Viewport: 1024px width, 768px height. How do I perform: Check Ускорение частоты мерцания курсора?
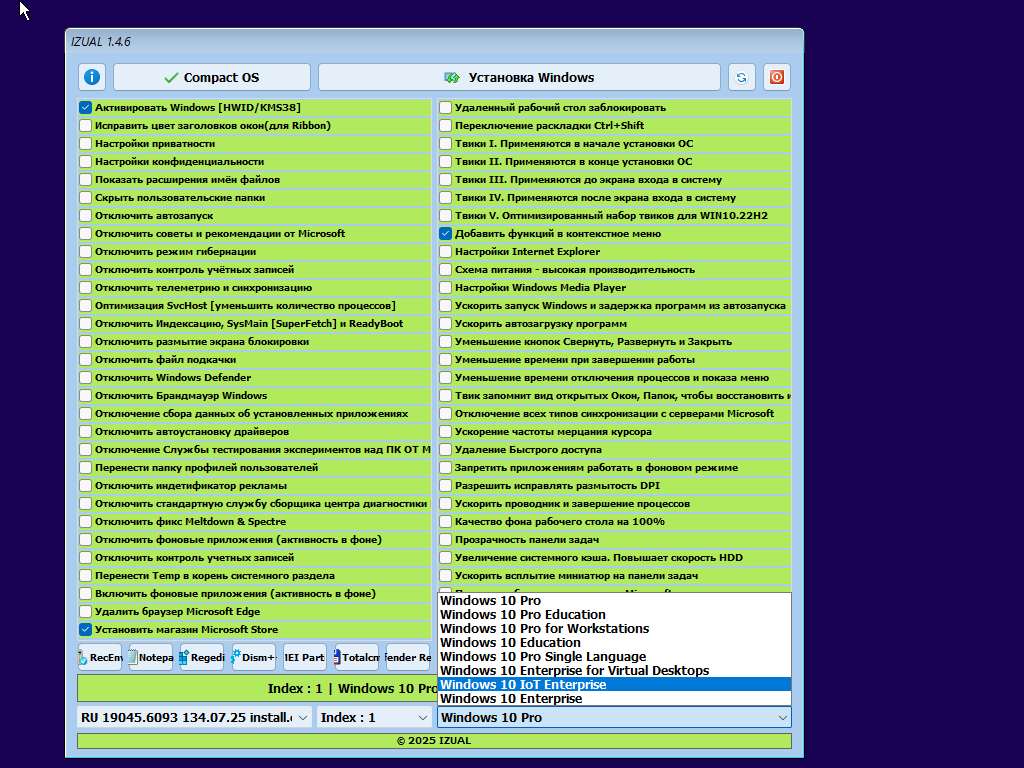pyautogui.click(x=445, y=431)
